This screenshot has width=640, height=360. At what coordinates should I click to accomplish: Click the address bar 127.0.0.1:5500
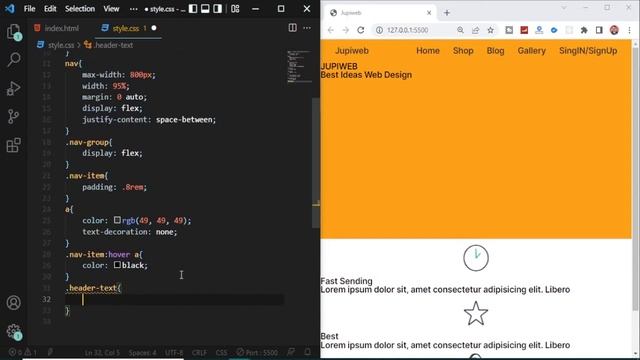407,30
